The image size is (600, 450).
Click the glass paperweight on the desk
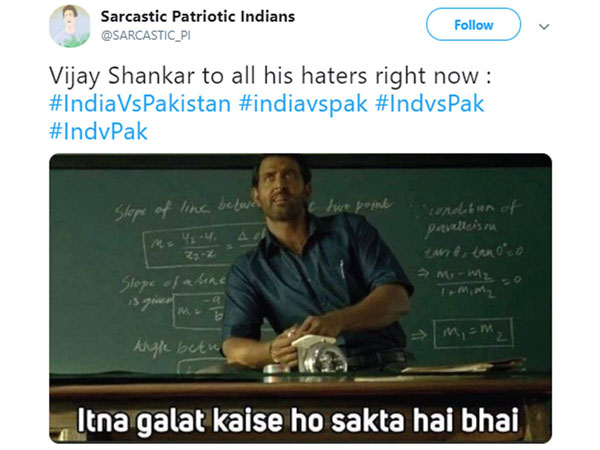click(321, 354)
